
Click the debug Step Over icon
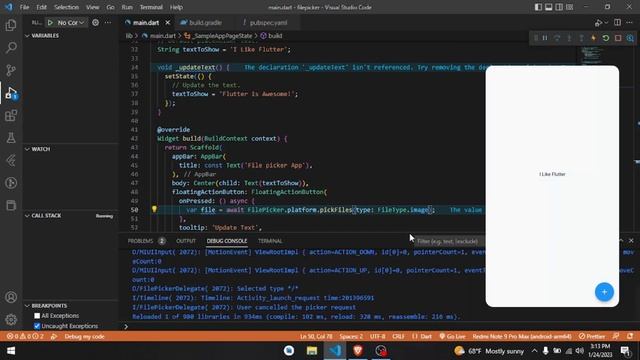coord(557,38)
